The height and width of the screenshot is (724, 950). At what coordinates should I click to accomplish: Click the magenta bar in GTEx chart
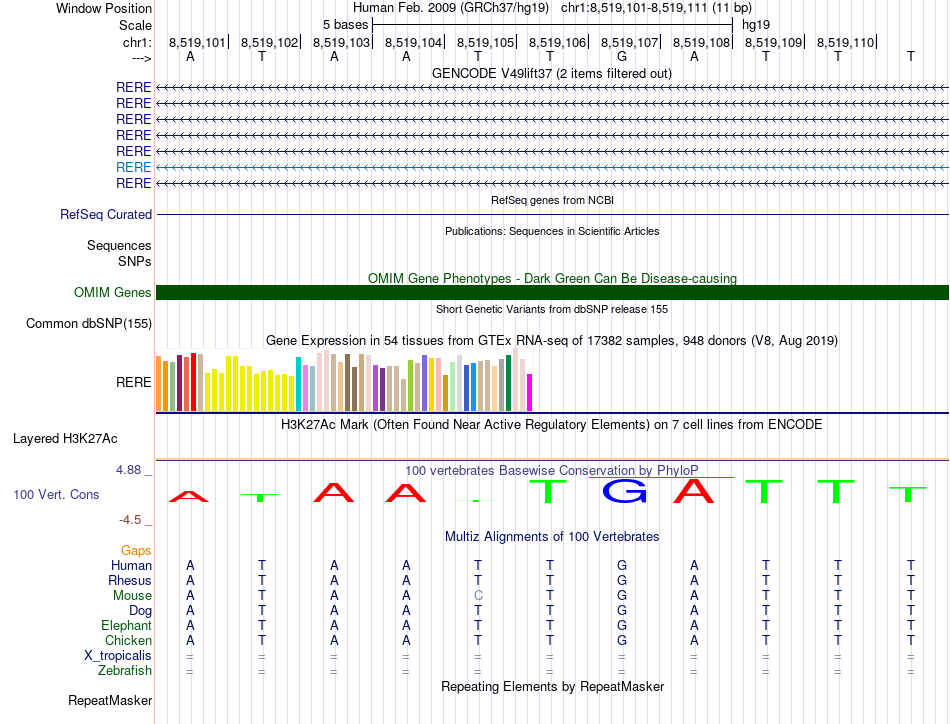[529, 393]
